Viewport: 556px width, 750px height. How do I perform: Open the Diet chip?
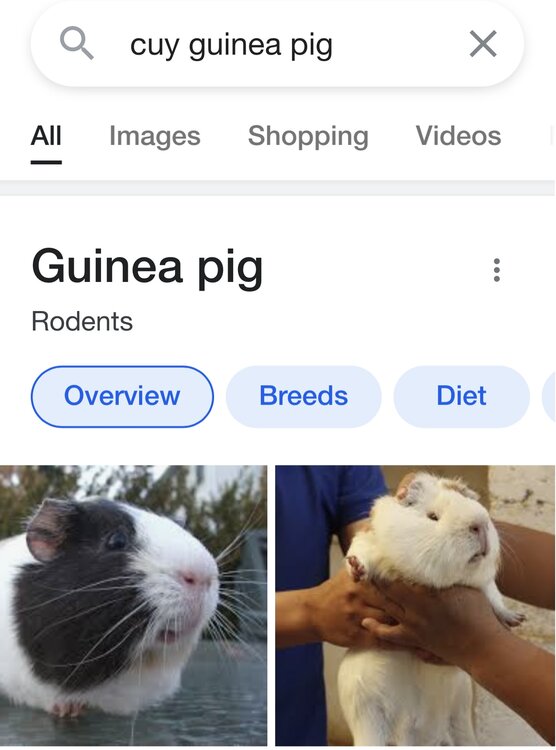pyautogui.click(x=461, y=397)
